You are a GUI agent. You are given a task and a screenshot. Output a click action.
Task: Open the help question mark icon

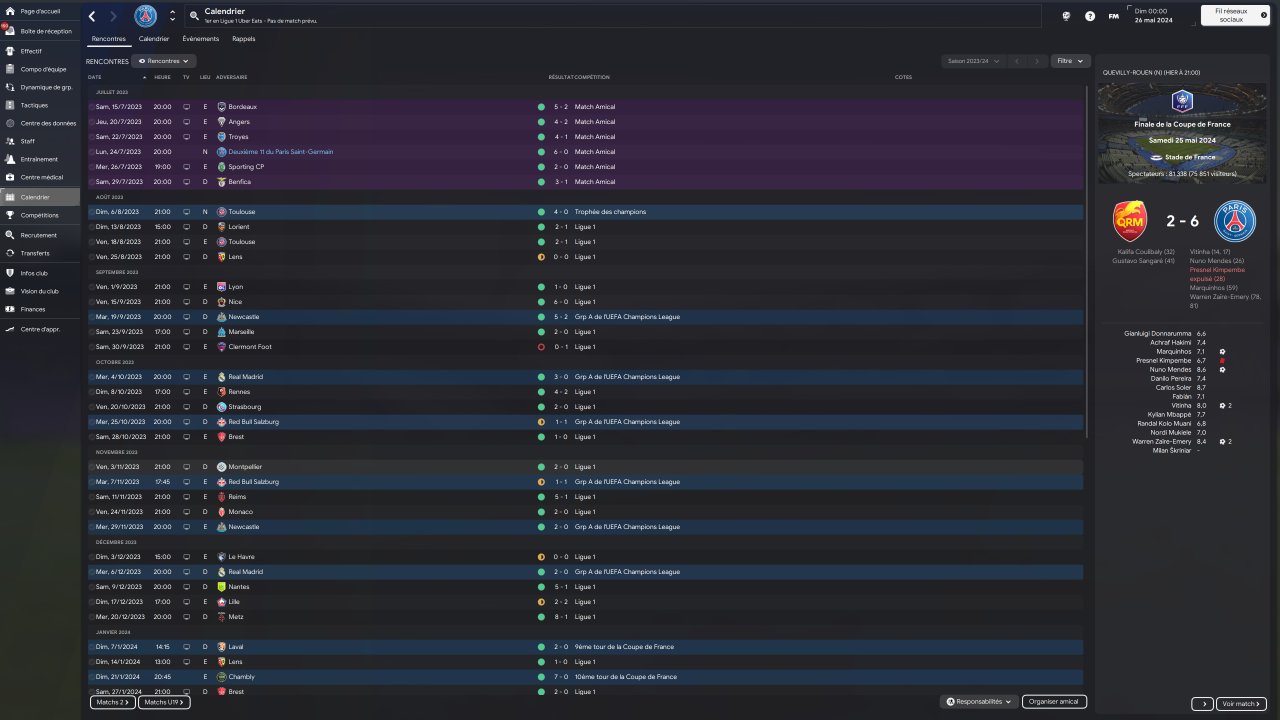click(x=1090, y=16)
